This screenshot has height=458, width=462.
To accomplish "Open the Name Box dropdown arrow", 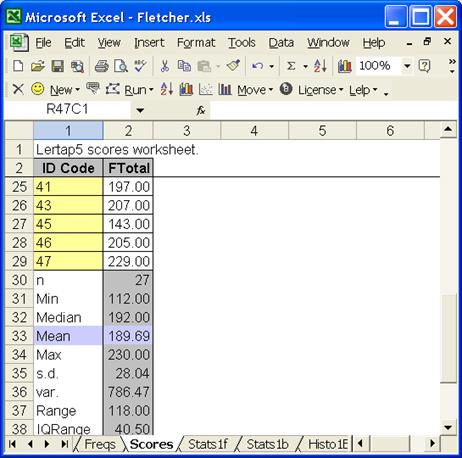I will 140,110.
